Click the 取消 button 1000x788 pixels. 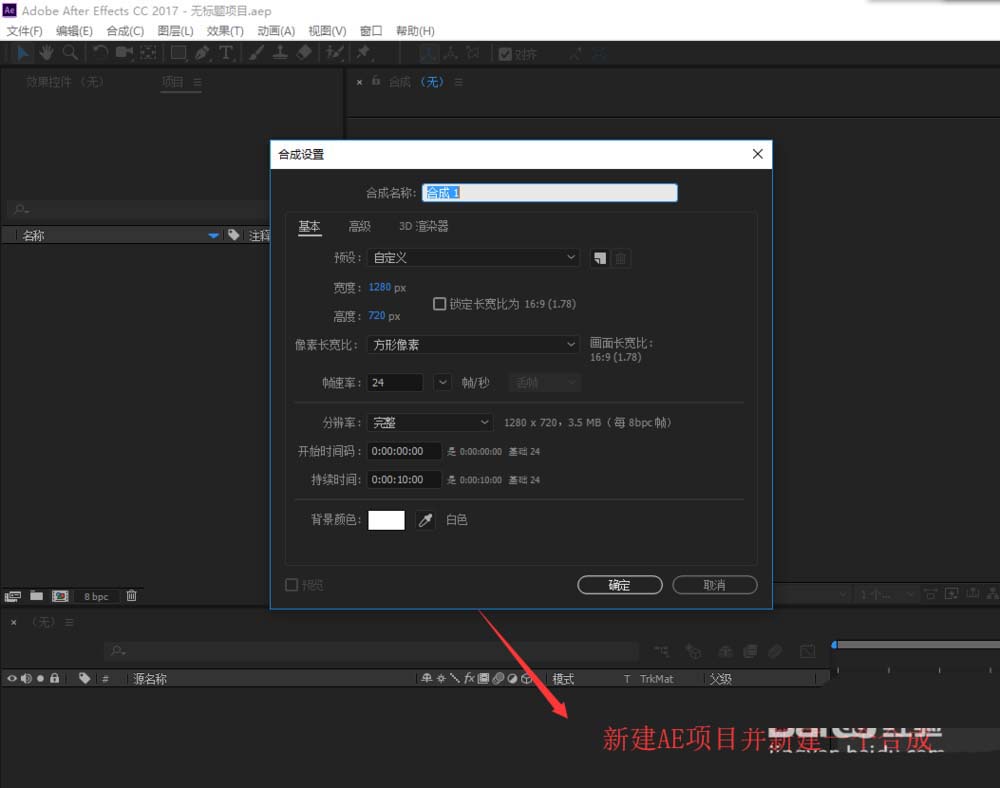pos(714,584)
